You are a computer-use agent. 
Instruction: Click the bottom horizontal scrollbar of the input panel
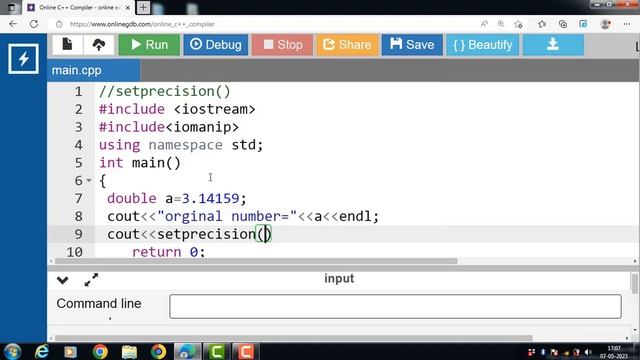click(x=293, y=338)
